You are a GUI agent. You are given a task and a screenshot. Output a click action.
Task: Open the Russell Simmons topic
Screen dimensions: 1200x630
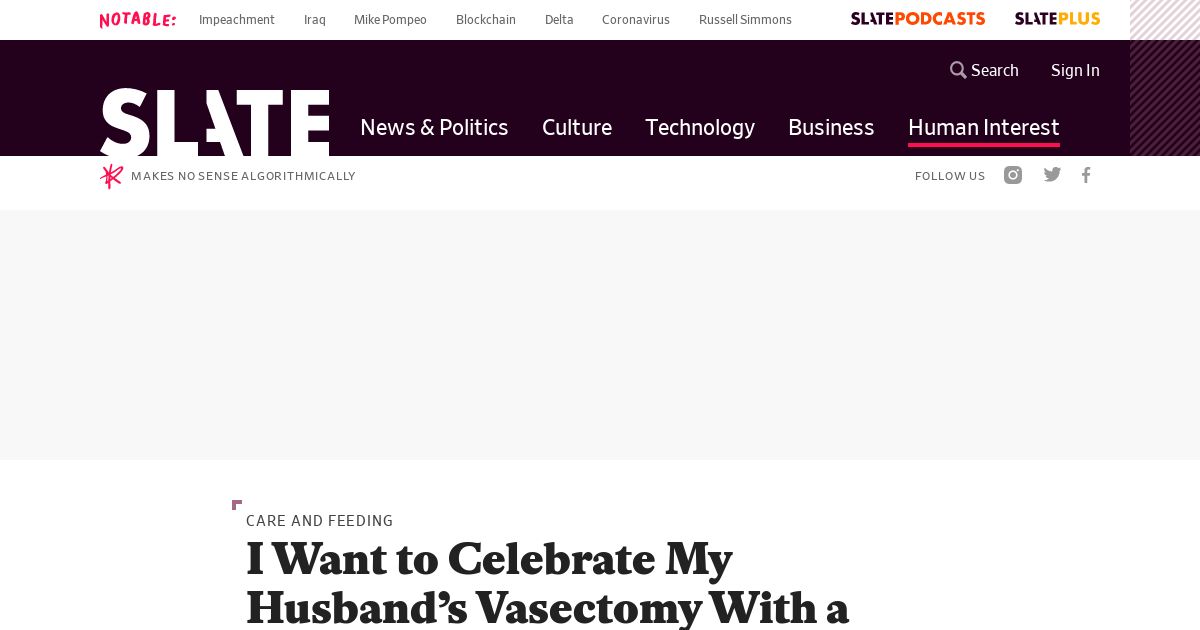click(745, 20)
